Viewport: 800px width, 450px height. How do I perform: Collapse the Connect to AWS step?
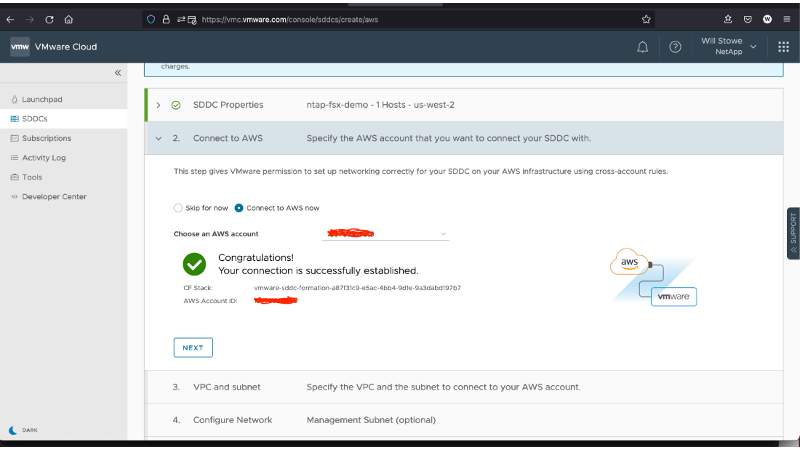[158, 138]
